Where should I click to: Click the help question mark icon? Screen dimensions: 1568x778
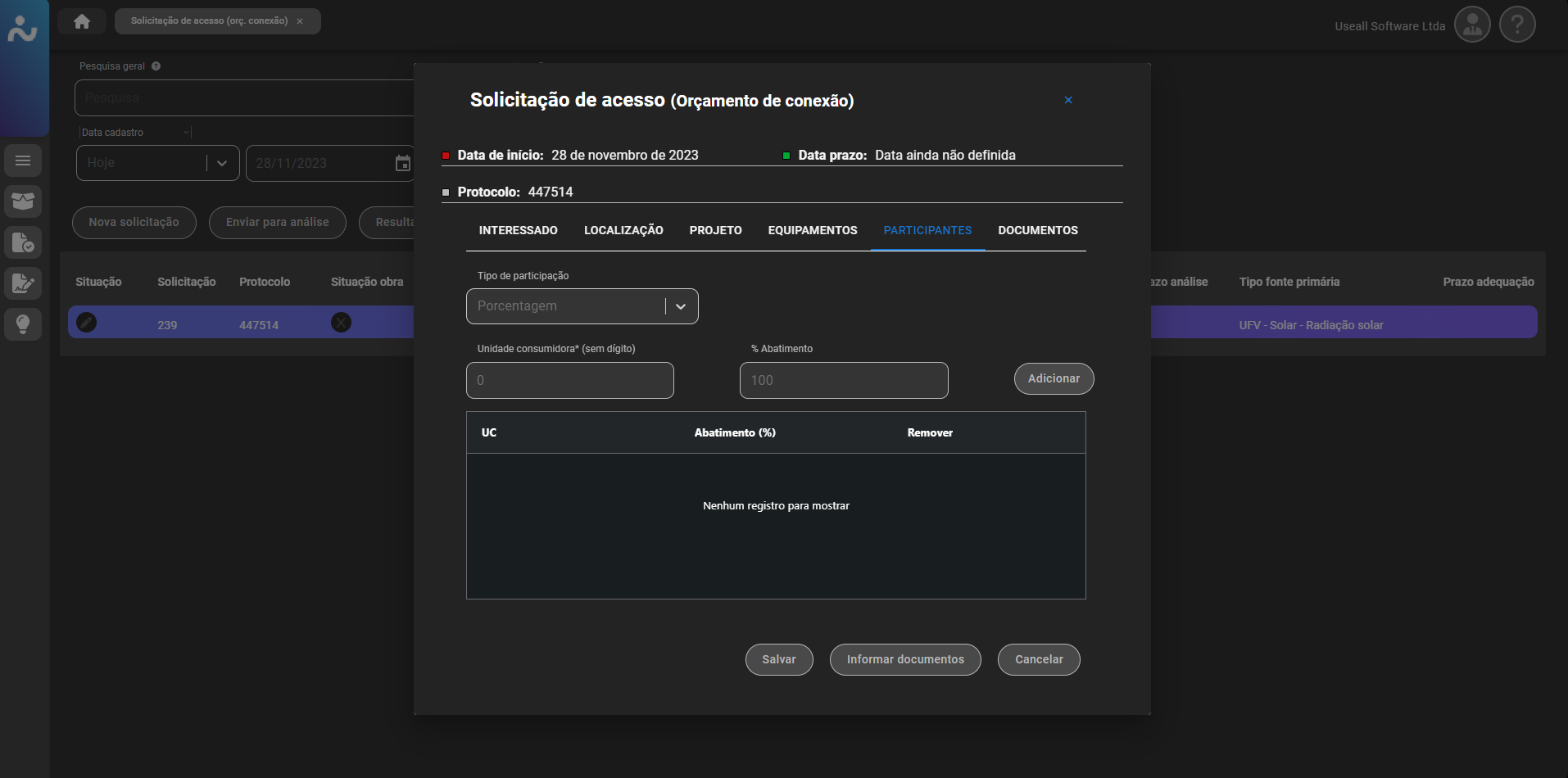(1517, 25)
